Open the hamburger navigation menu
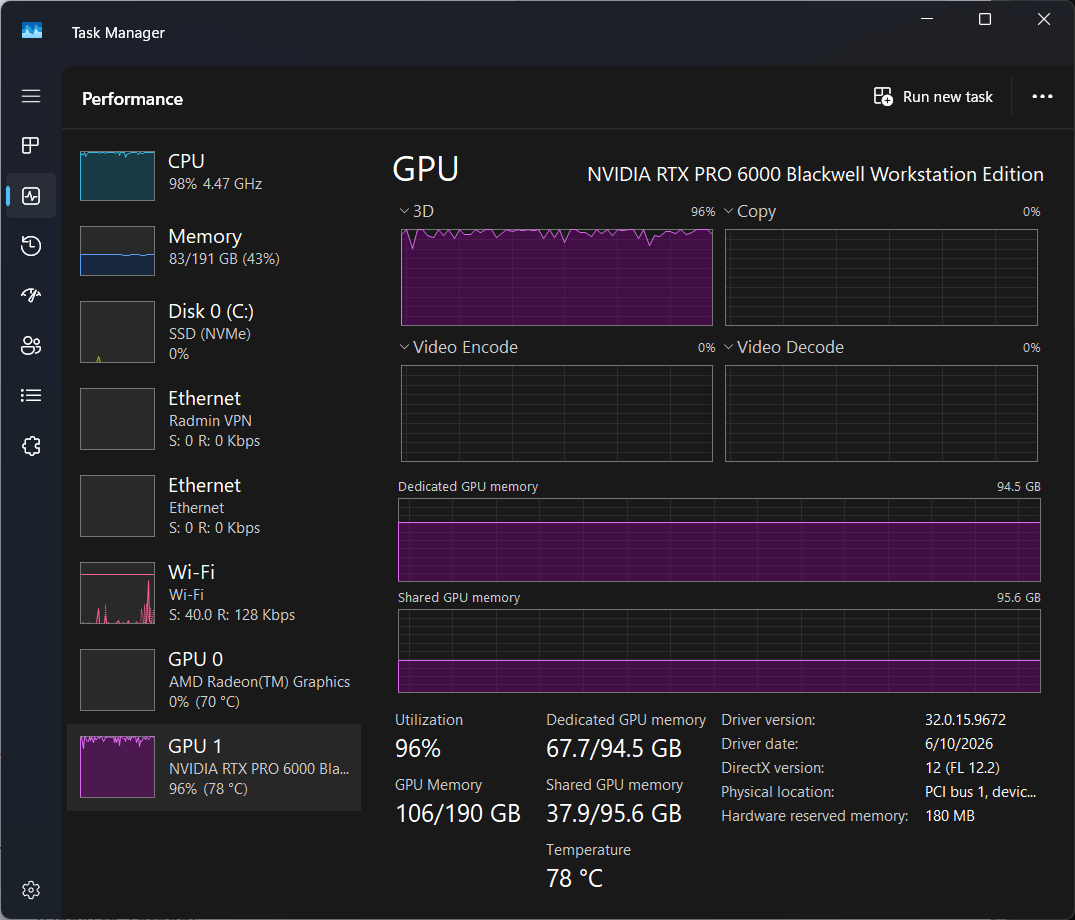1075x920 pixels. 31,96
